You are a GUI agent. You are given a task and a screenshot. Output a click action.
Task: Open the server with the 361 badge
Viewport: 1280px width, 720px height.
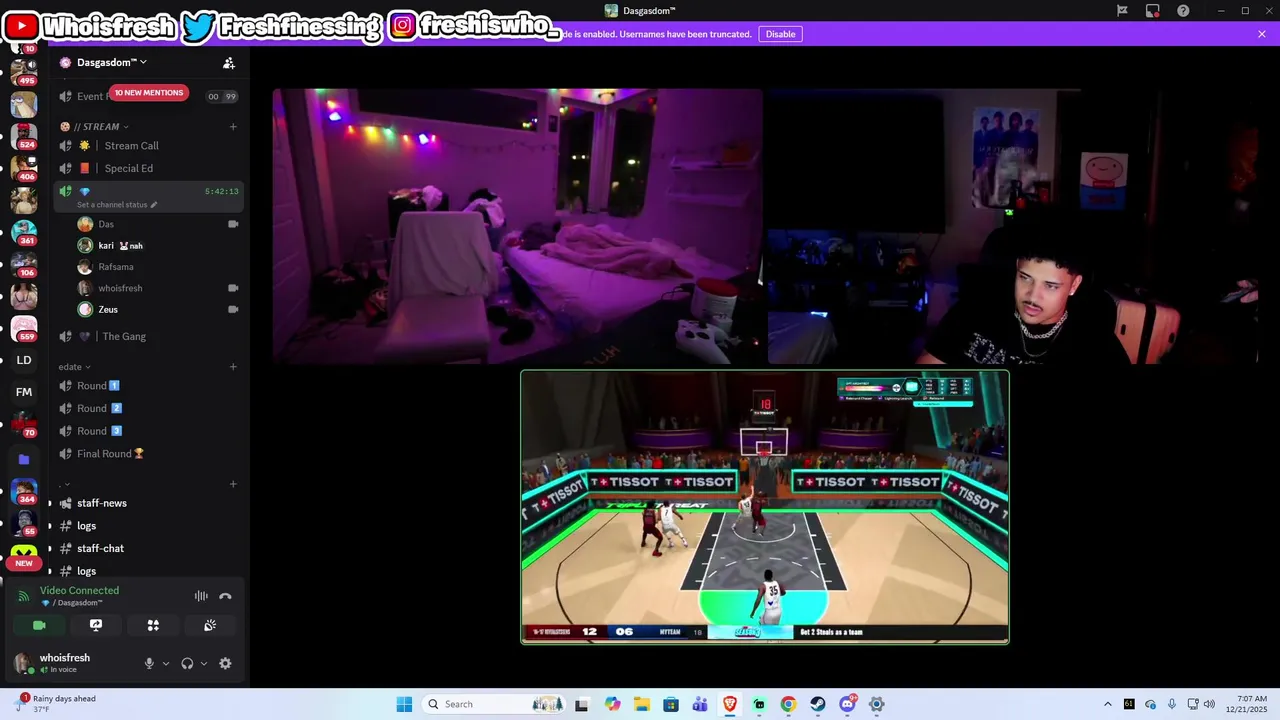click(23, 231)
